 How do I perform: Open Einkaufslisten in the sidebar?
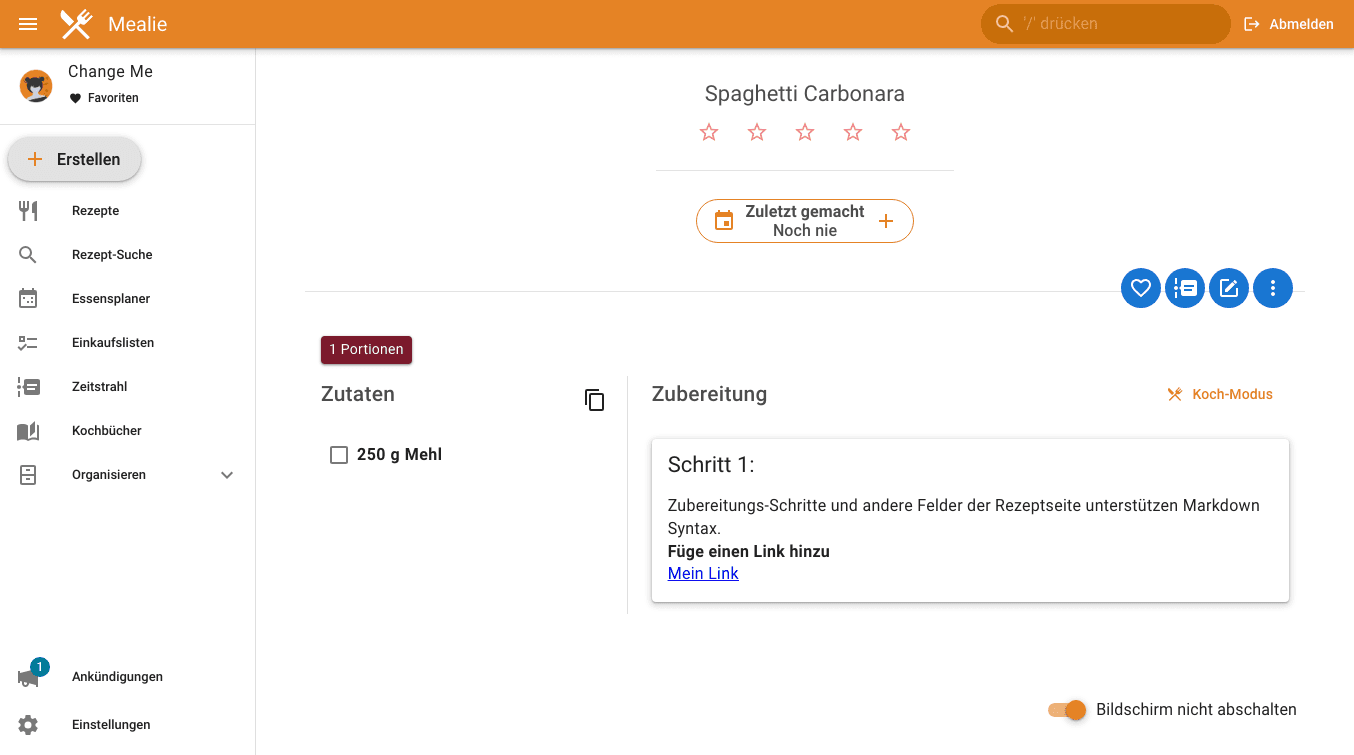[x=128, y=343]
